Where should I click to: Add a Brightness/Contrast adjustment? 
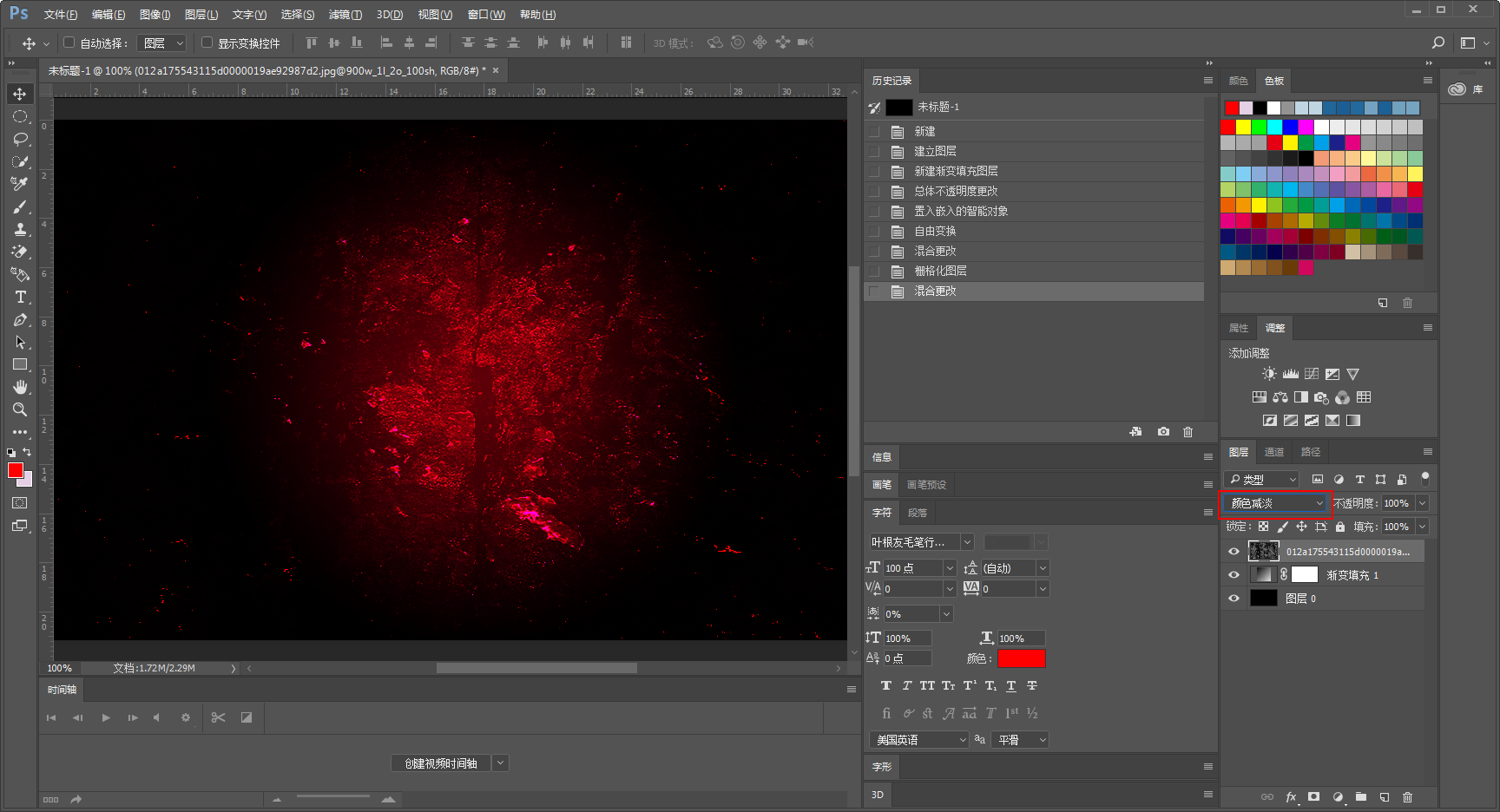(1269, 374)
